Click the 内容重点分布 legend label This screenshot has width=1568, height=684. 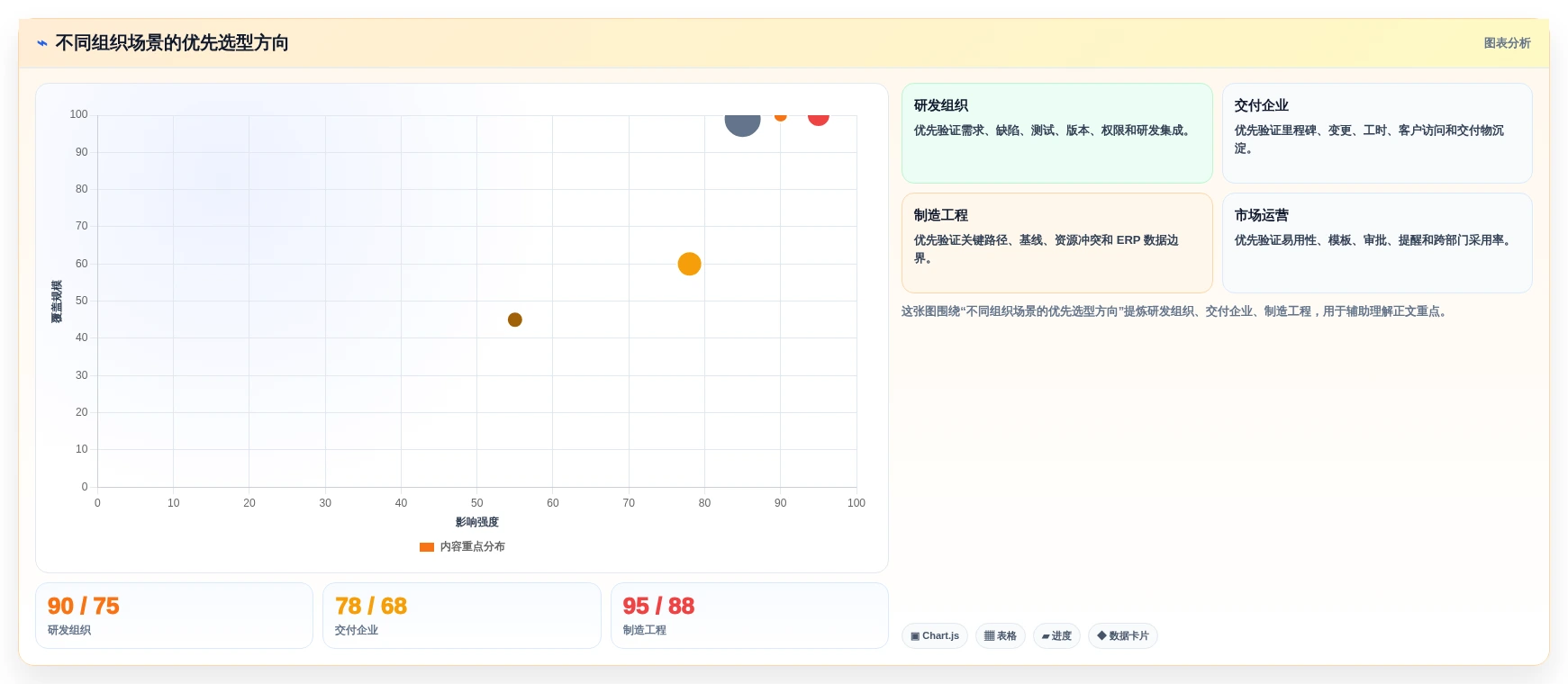(472, 547)
